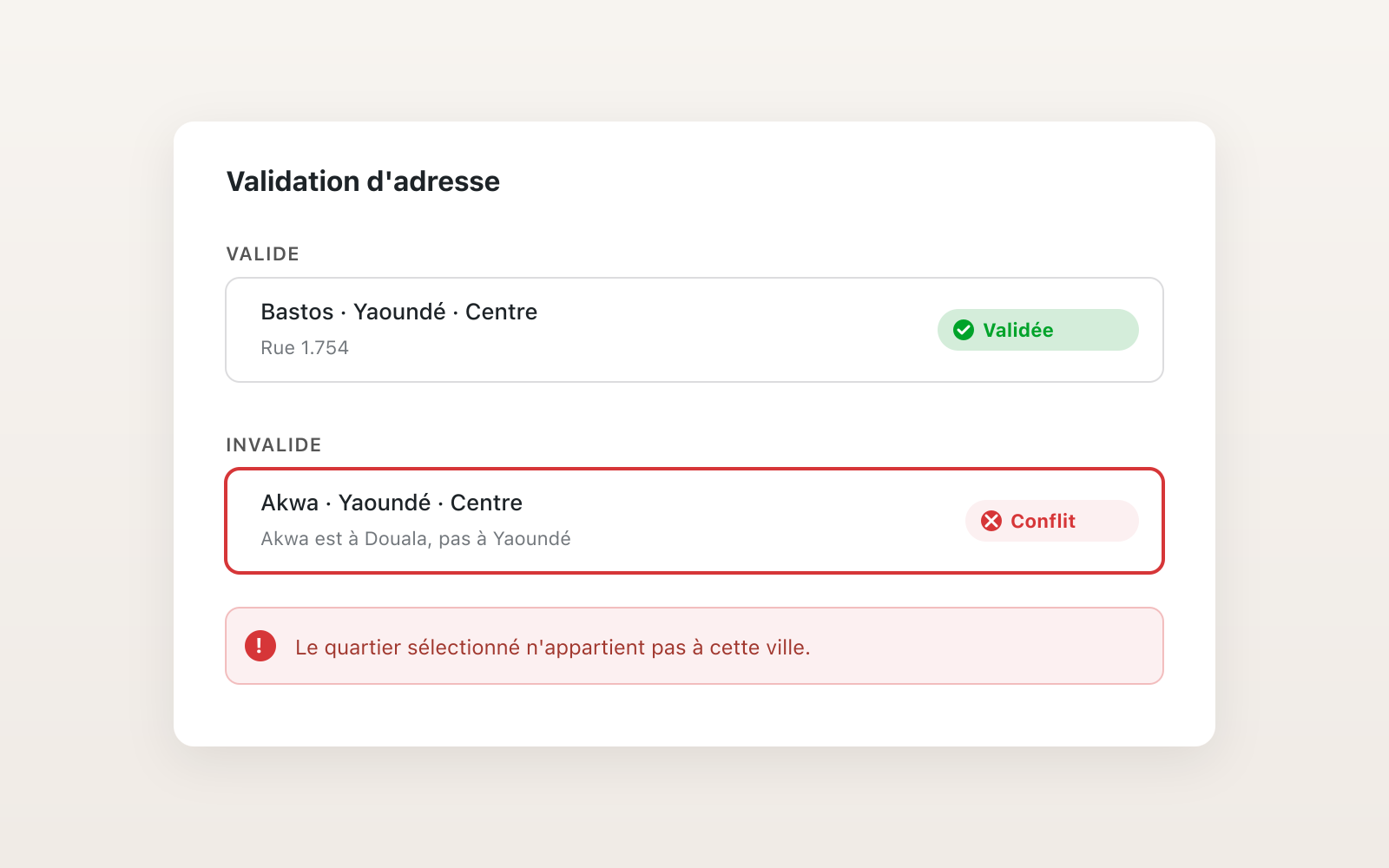Click the 'Bastos · Yaoundé · Centre' title text

click(399, 312)
